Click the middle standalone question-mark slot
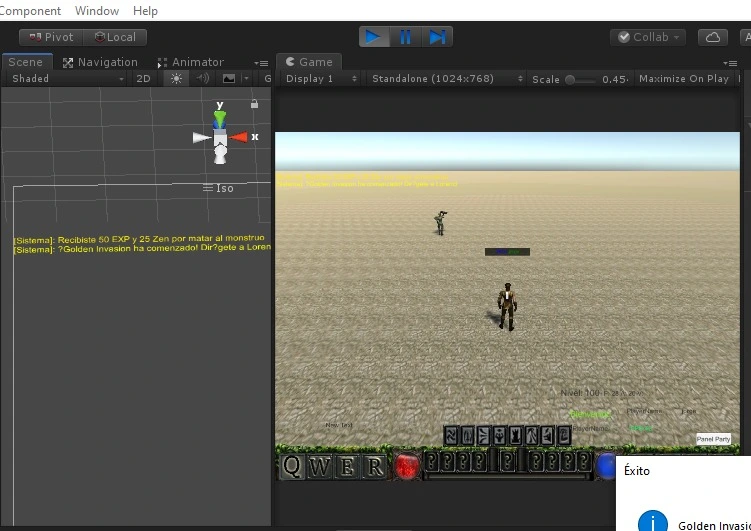 click(508, 462)
